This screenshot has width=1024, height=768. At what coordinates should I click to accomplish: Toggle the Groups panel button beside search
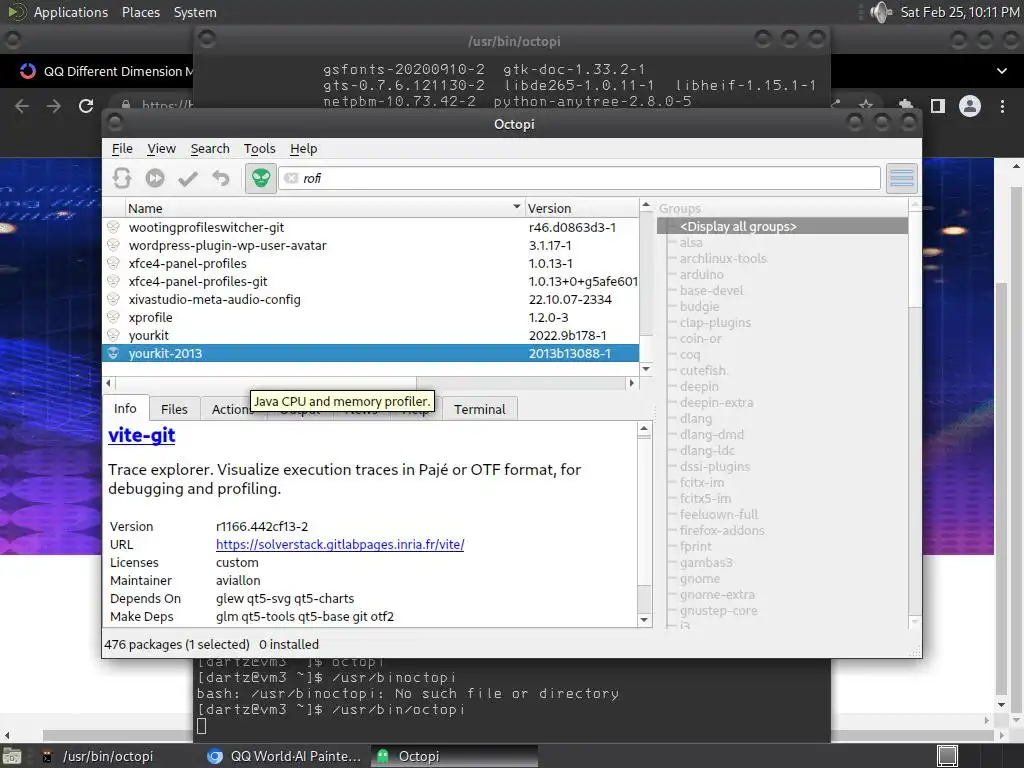902,178
